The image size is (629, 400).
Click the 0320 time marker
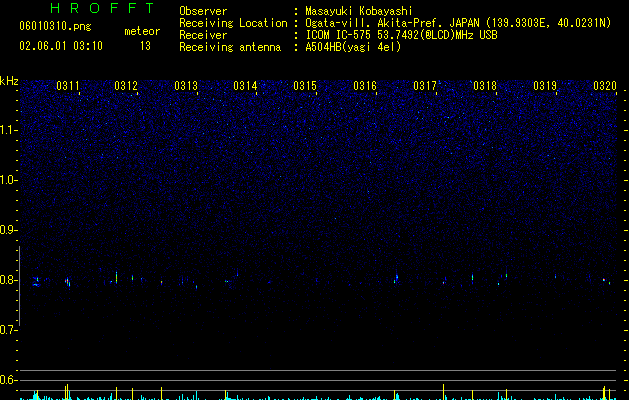605,86
